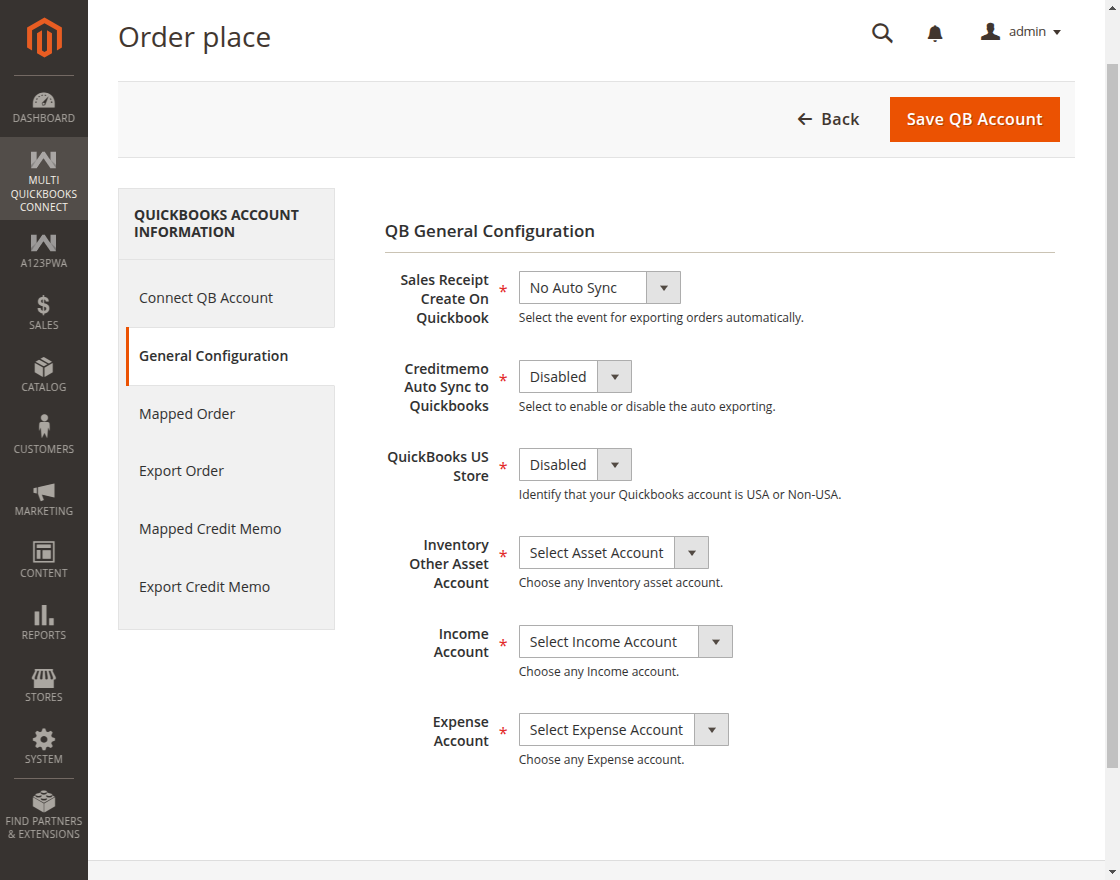Open Customers person icon
Screen dimensions: 1120x880
pos(44,428)
